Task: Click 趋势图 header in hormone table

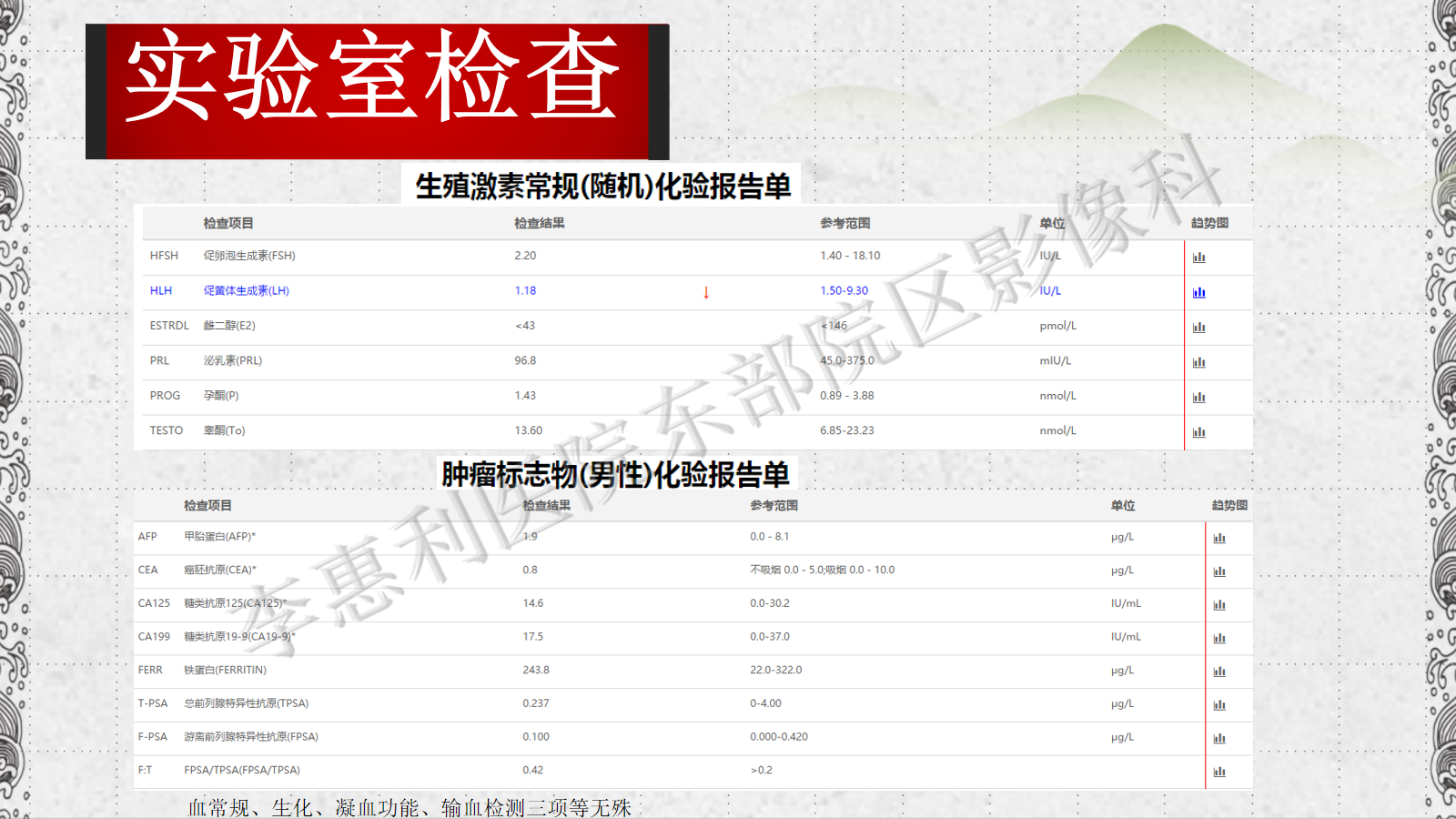Action: click(x=1209, y=223)
